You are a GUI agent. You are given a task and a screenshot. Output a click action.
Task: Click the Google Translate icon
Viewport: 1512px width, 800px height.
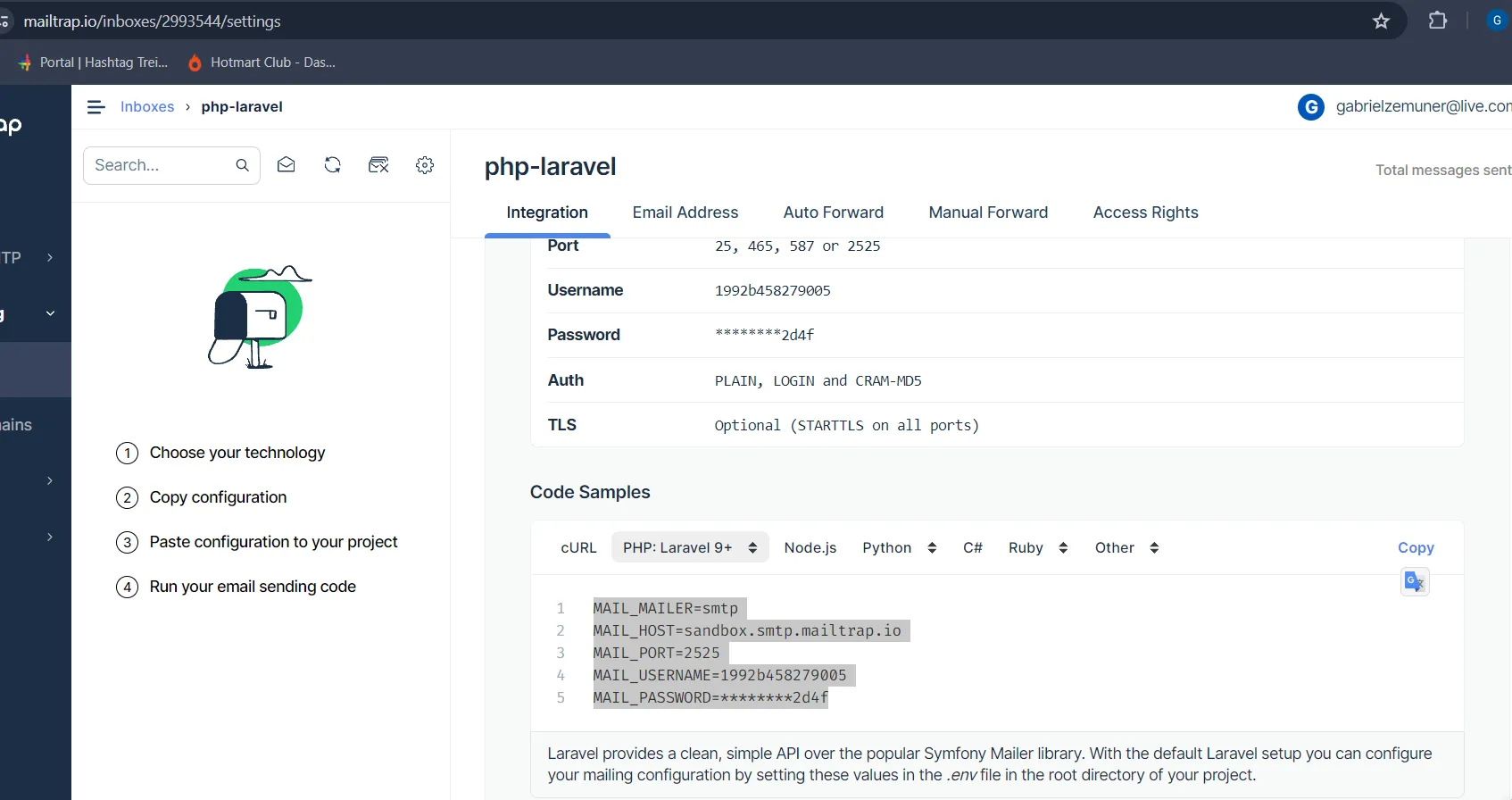[1415, 582]
